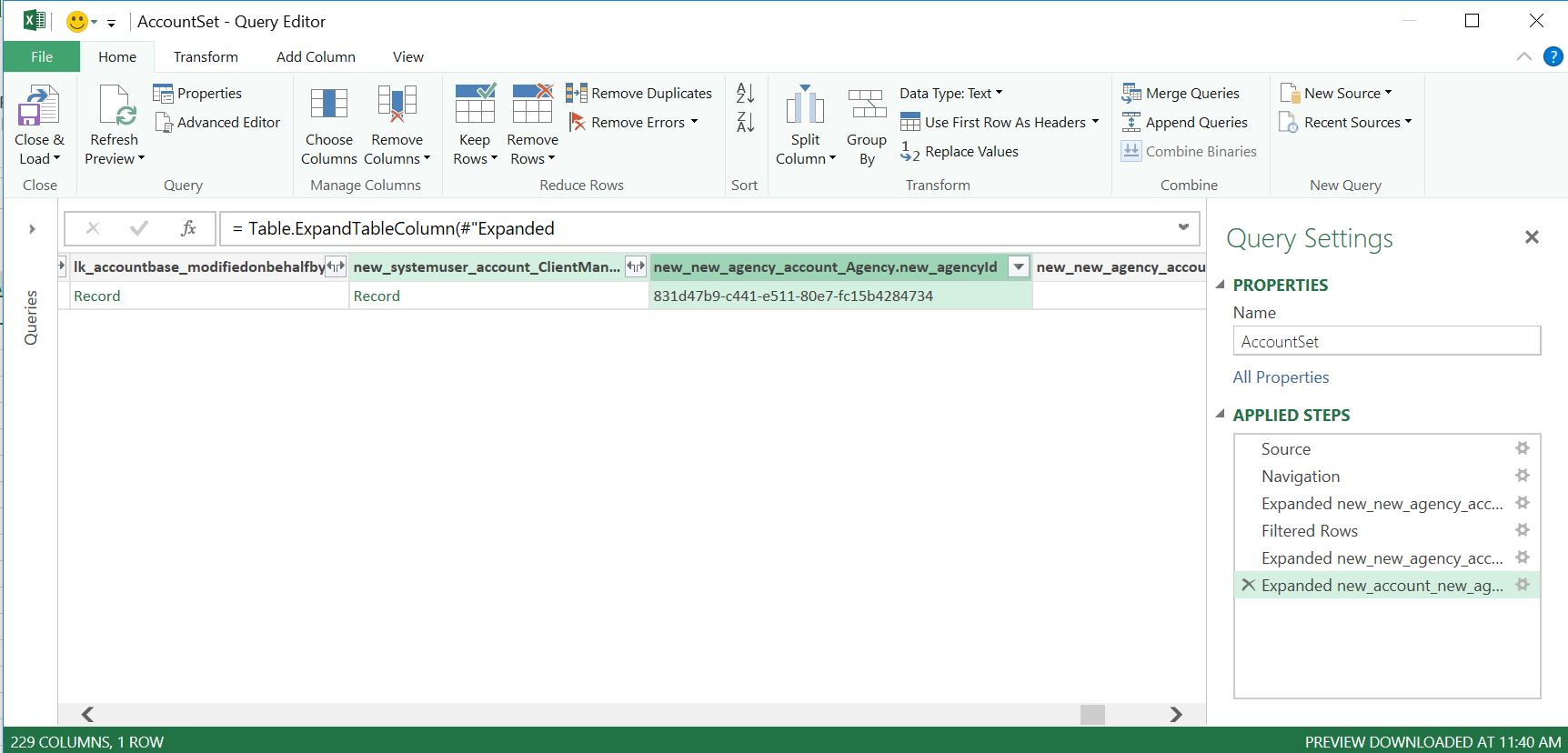Select the Navigation applied step
The width and height of the screenshot is (1568, 753).
pyautogui.click(x=1386, y=476)
